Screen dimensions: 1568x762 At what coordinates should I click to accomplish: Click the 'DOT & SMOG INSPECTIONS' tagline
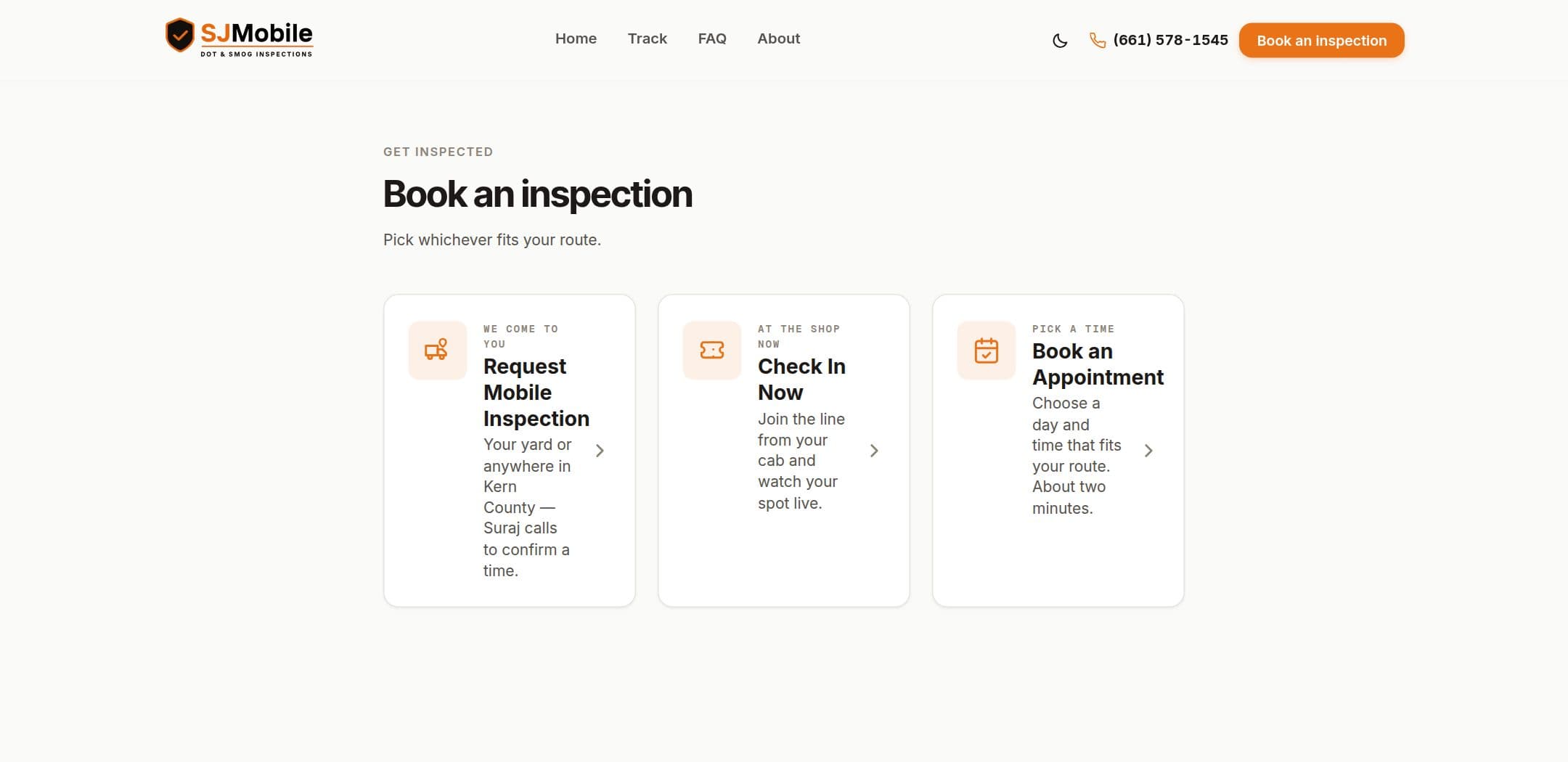[256, 54]
